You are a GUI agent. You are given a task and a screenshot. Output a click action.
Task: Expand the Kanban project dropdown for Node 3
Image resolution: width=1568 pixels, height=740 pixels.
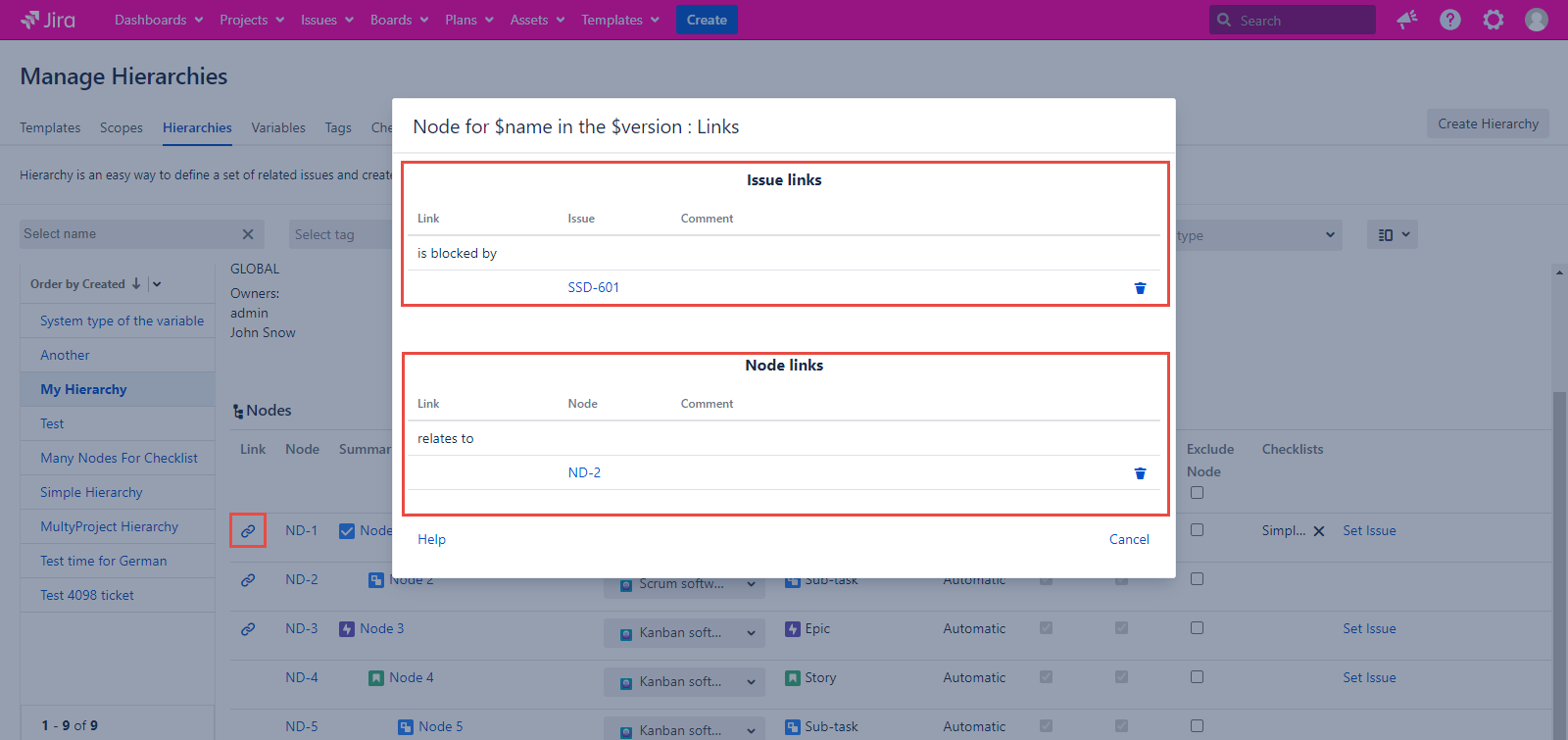tap(751, 633)
